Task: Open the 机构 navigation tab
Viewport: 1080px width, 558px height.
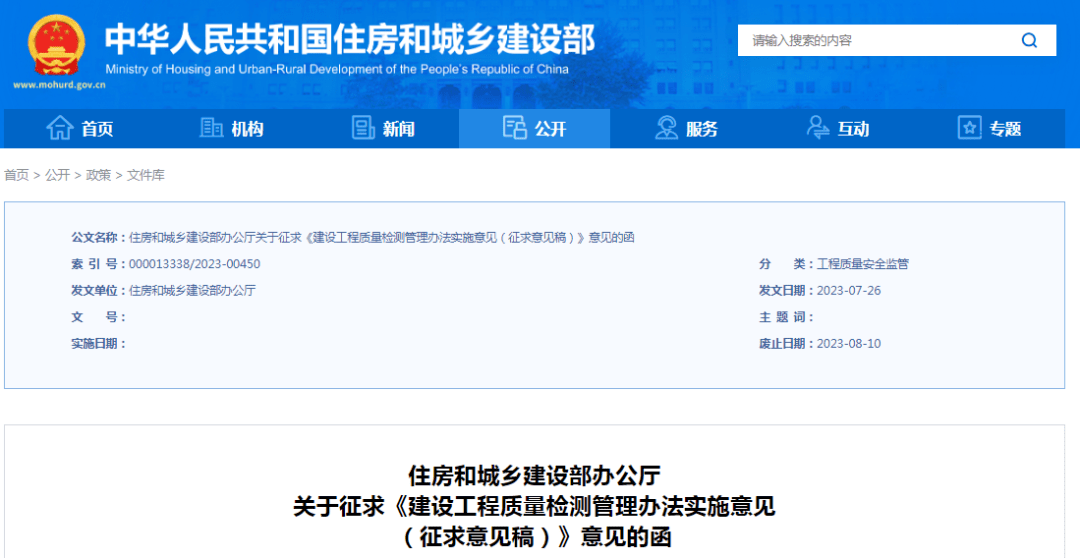Action: (231, 129)
